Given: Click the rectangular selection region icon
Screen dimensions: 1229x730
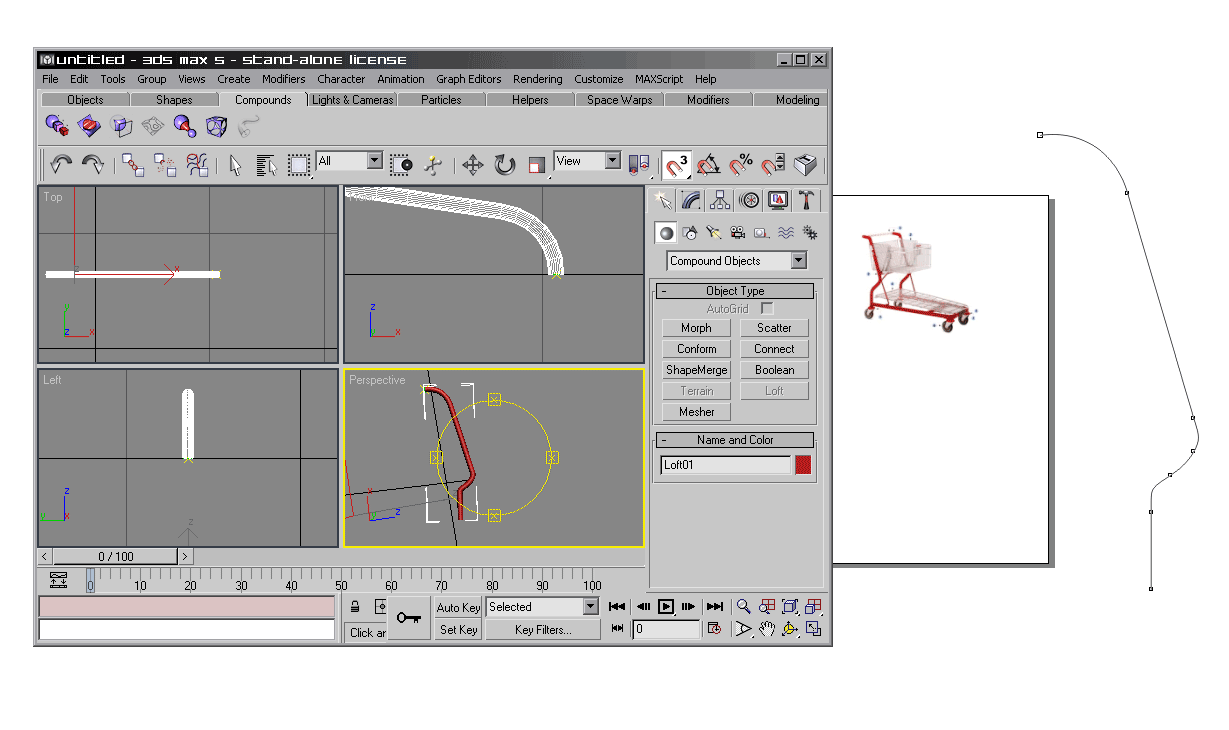Looking at the screenshot, I should tap(299, 164).
